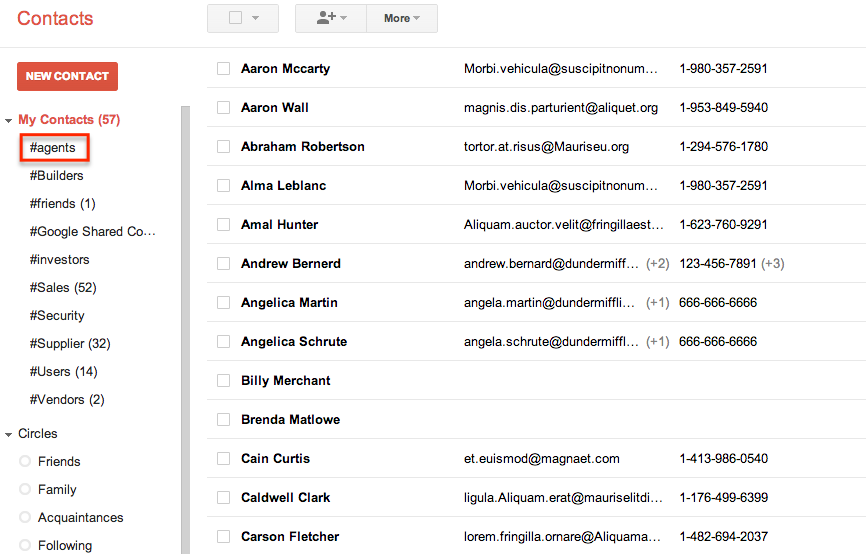The image size is (866, 554).
Task: Check the box for Cain Curtis
Action: point(223,458)
